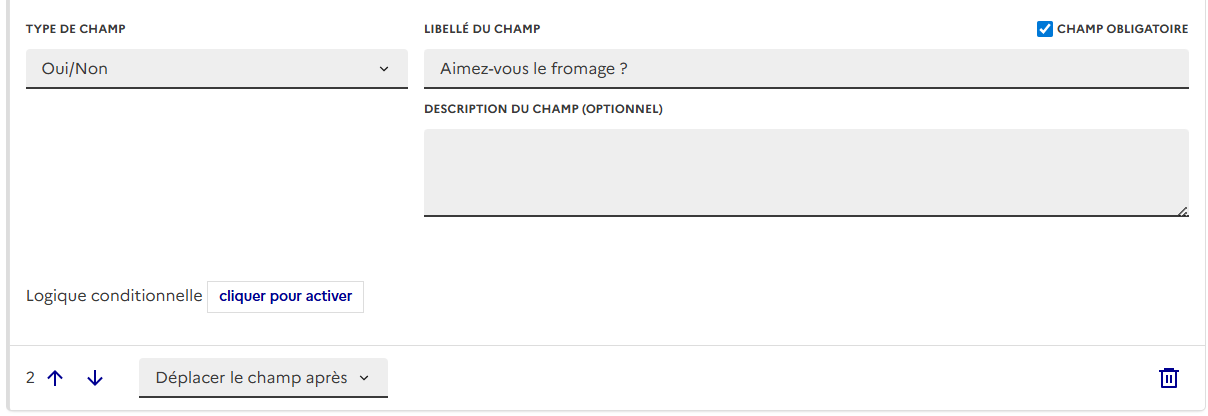Viewport: 1208px width, 416px height.
Task: Click the chevron beside "Déplacer le champ après"
Action: 364,378
